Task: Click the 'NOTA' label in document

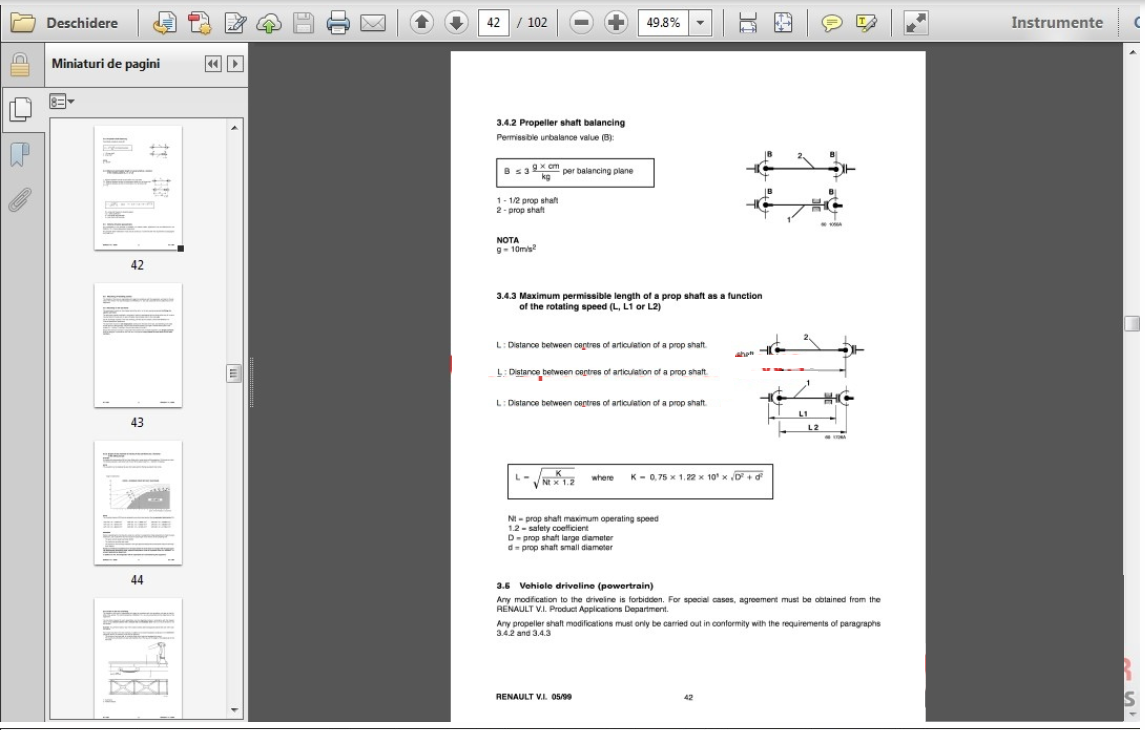Action: (x=508, y=240)
